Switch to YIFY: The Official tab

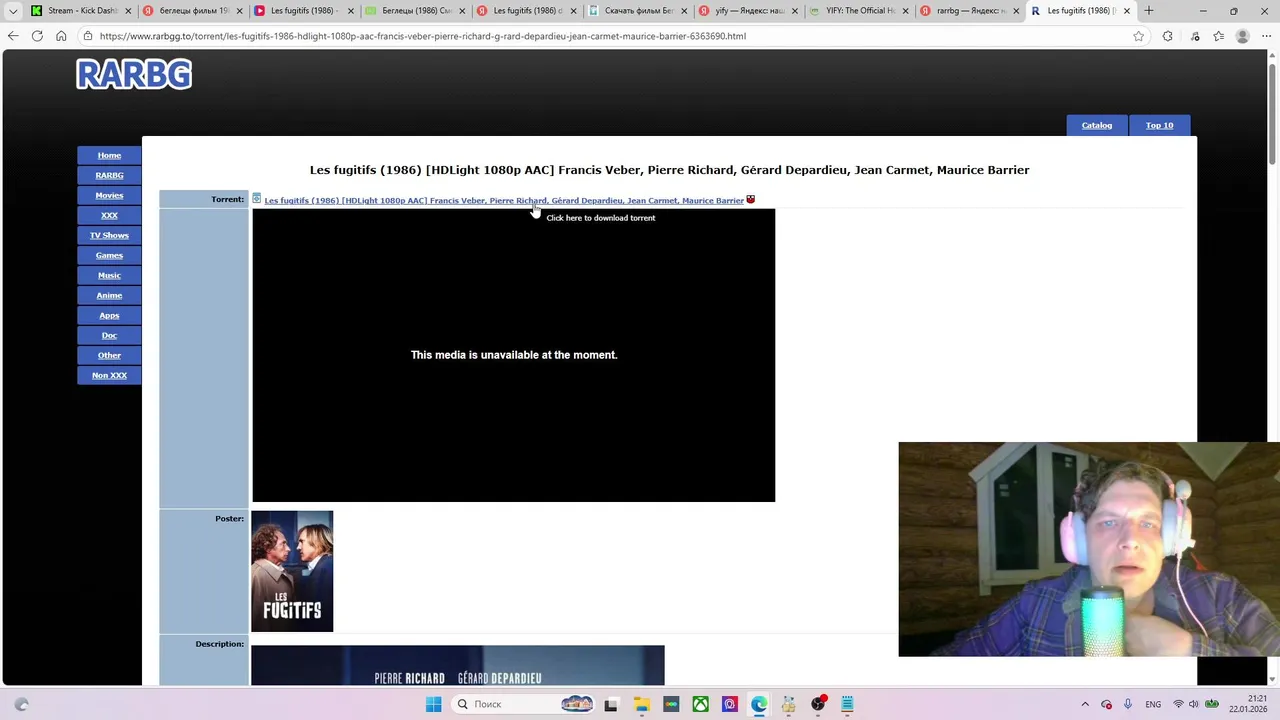[x=859, y=11]
